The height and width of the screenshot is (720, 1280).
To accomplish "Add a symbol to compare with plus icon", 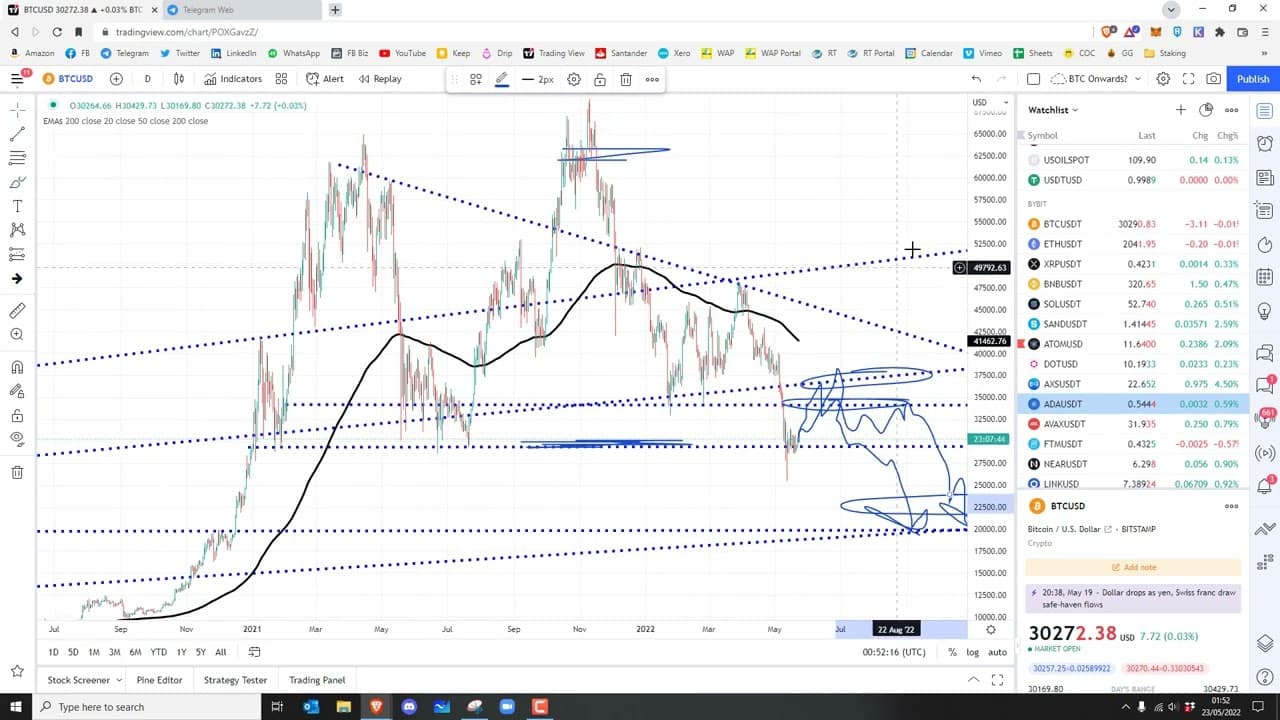I will pos(116,79).
